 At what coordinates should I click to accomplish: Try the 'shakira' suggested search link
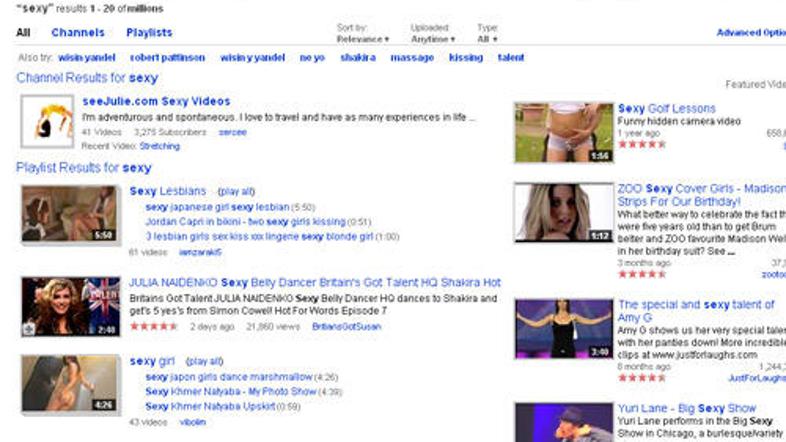[x=357, y=58]
